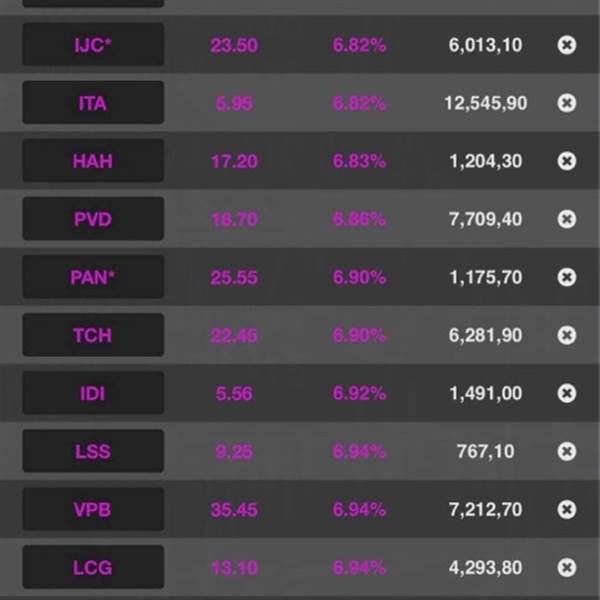
Task: Select the LCG ticker button
Action: (x=93, y=567)
